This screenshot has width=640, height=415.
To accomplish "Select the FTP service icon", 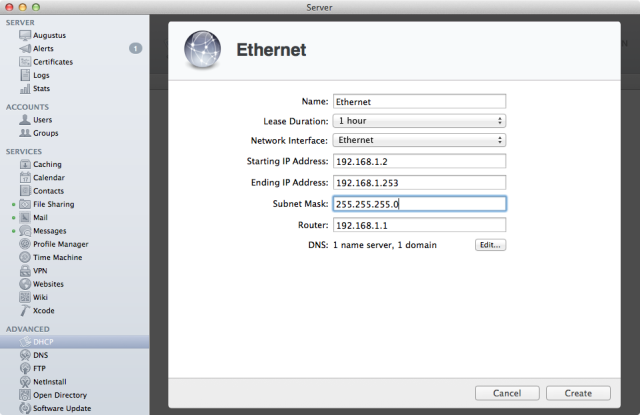I will pos(25,368).
